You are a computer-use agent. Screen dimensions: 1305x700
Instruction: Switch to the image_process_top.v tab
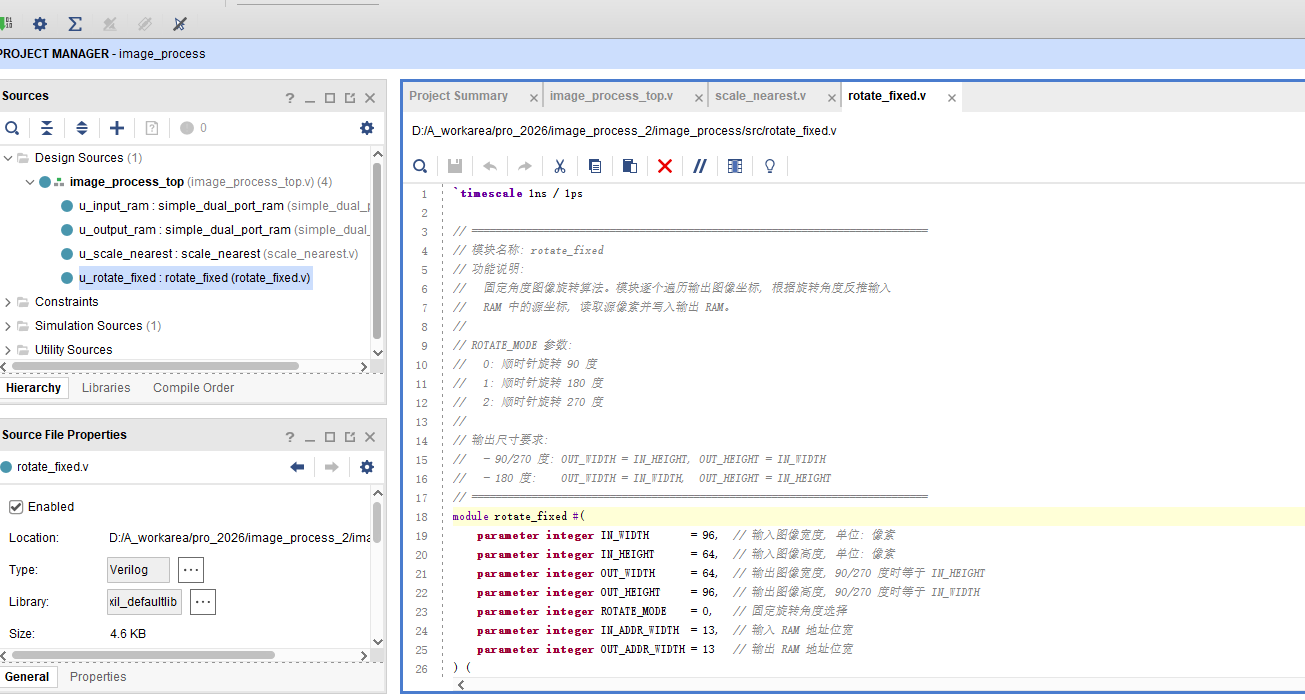coord(611,96)
